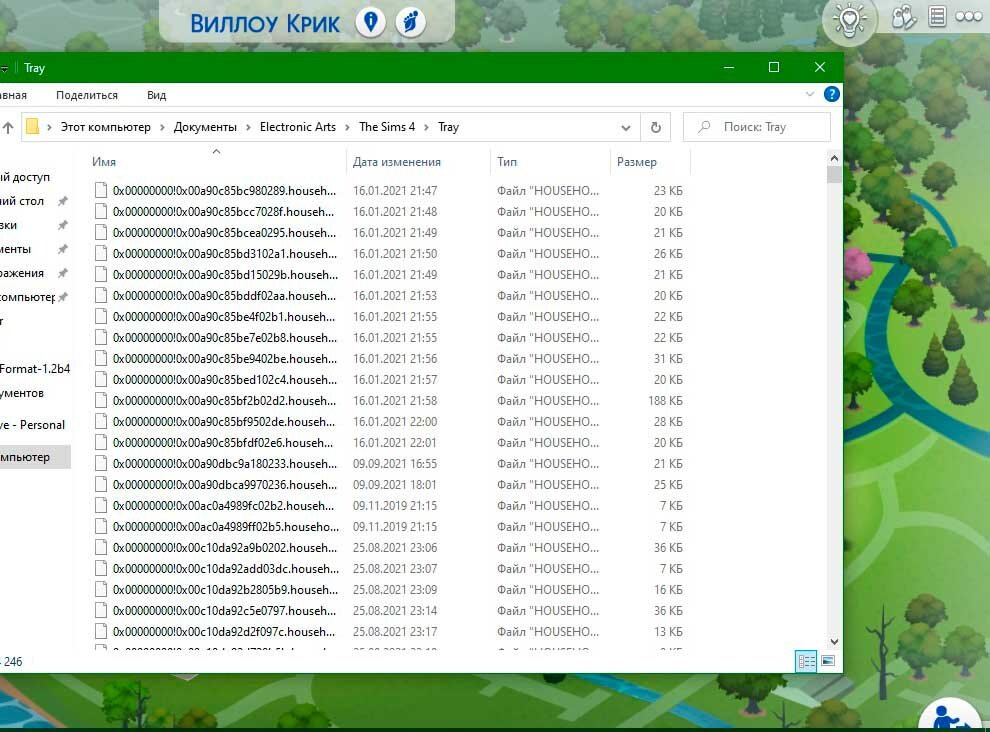Select 've - Personal' in the navigation pane
The image size is (990, 732).
pyautogui.click(x=32, y=425)
